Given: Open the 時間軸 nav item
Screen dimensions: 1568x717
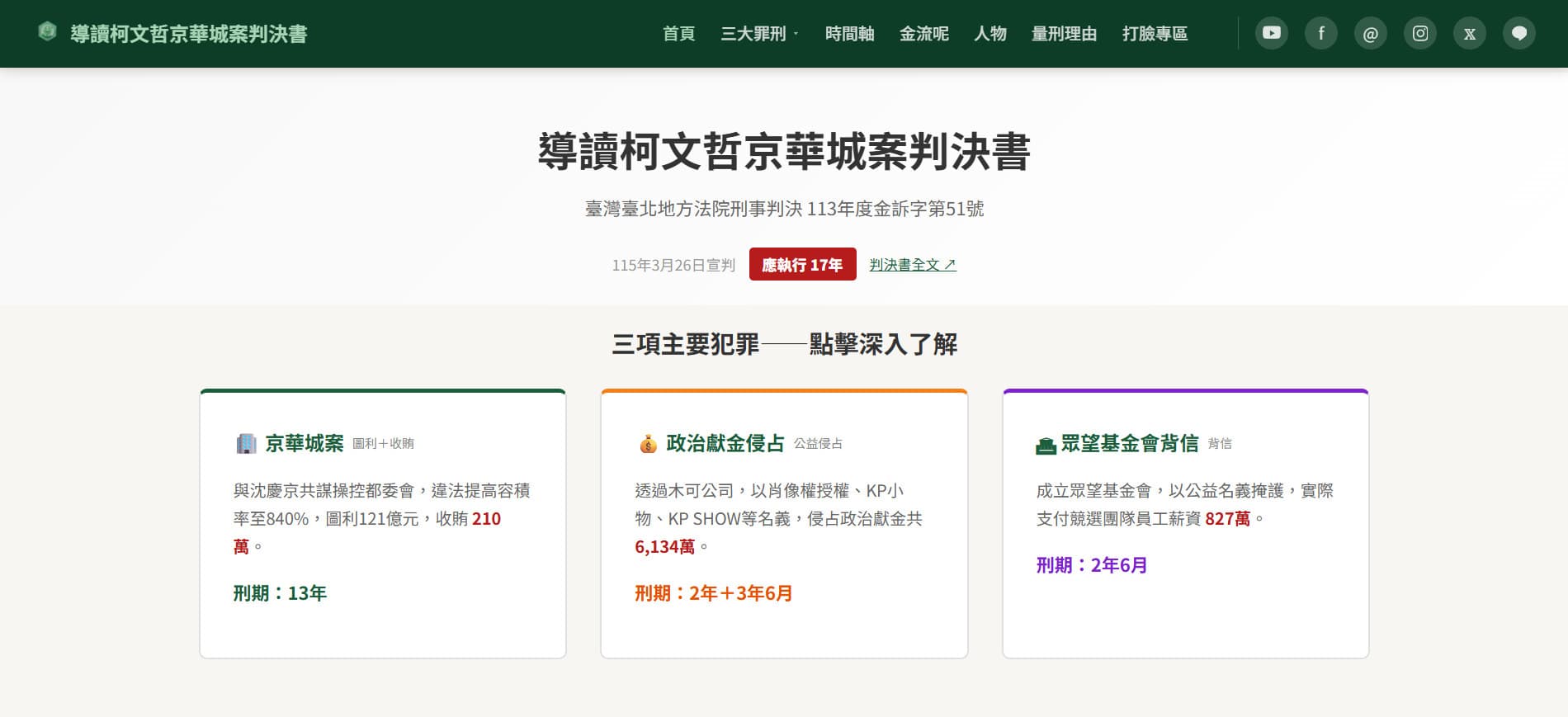Looking at the screenshot, I should (x=849, y=34).
